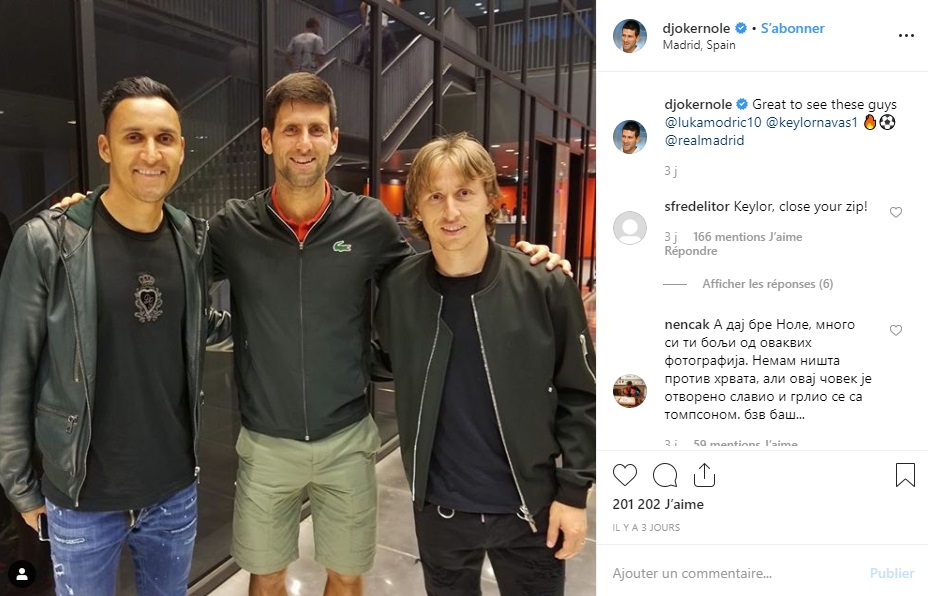Open the three-dot more options menu

pyautogui.click(x=906, y=36)
